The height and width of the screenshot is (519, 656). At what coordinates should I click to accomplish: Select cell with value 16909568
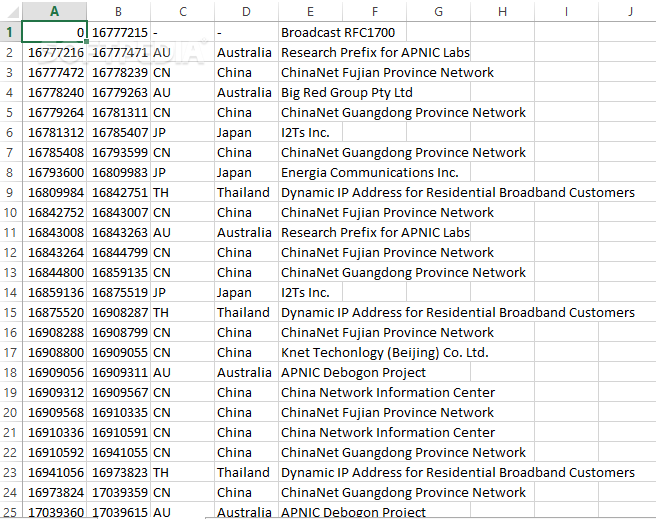tap(54, 412)
